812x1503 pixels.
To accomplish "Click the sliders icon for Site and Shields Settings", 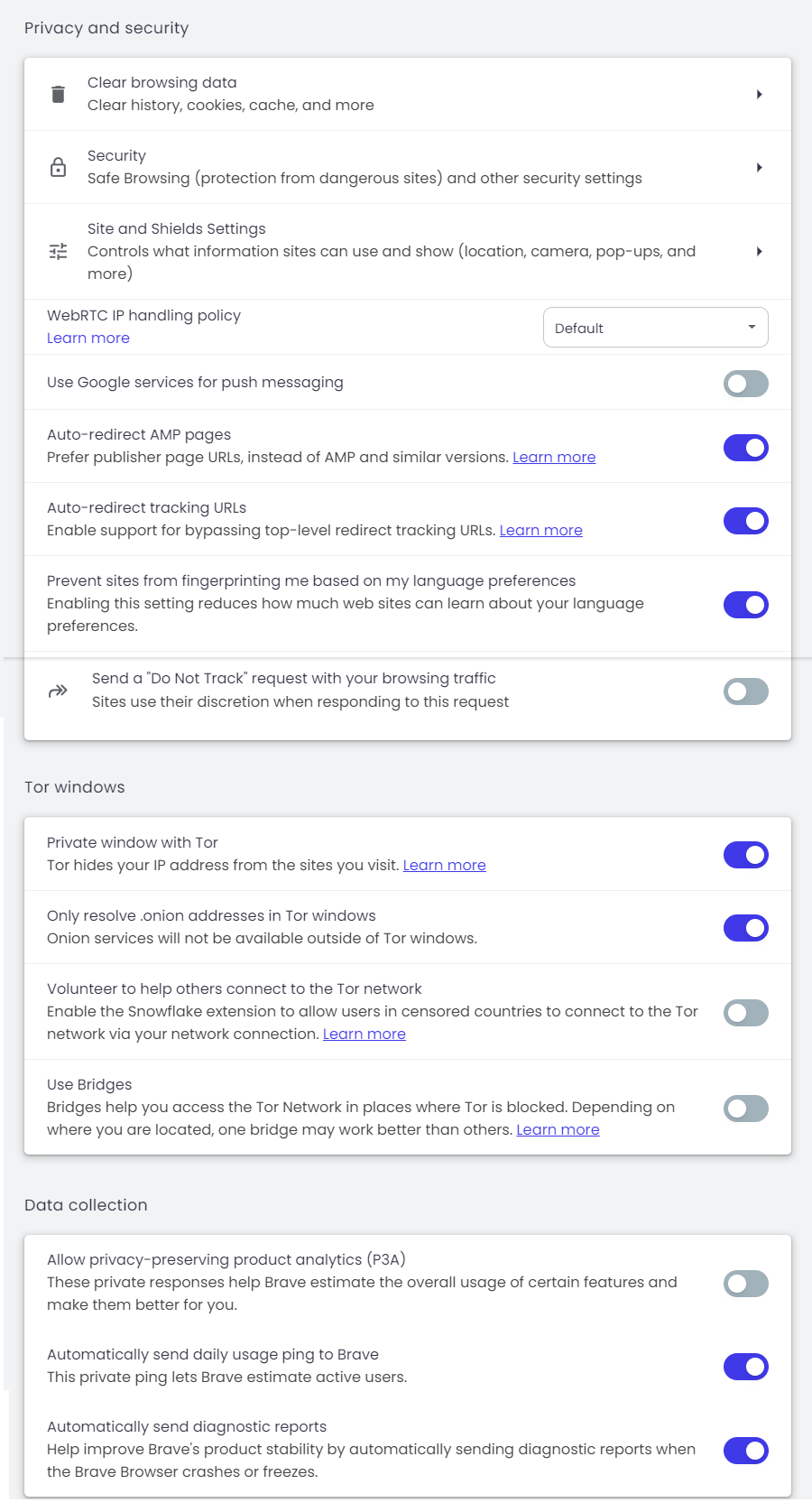I will [58, 251].
